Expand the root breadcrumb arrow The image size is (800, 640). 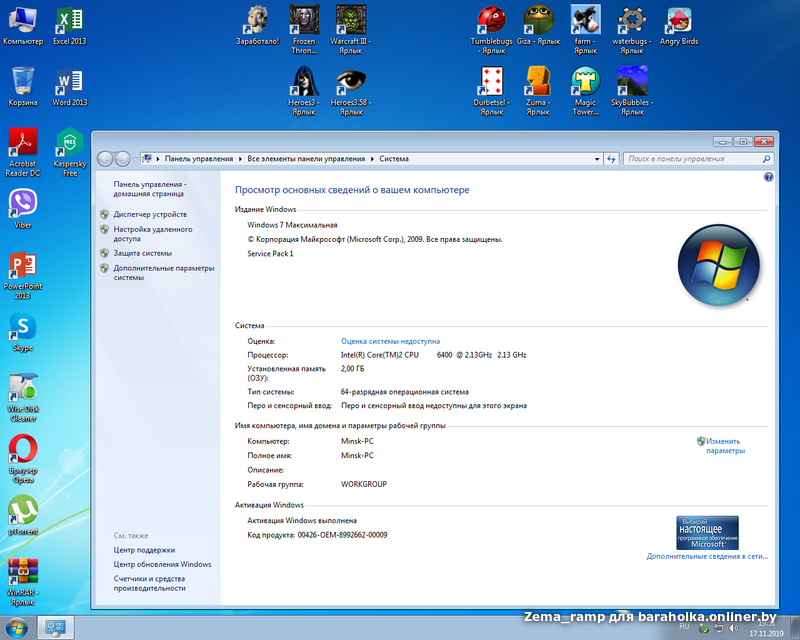coord(158,159)
